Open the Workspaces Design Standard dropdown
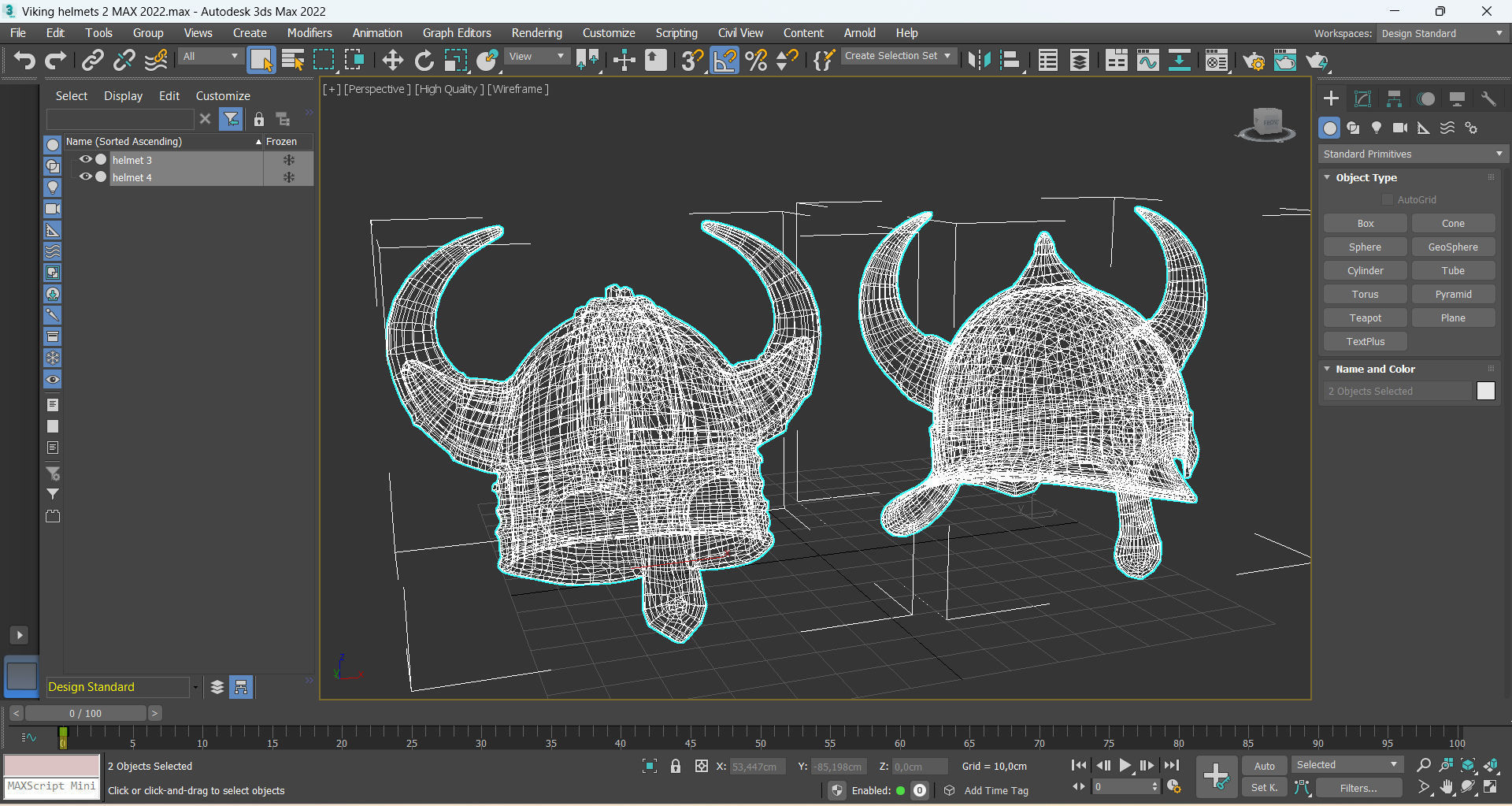The image size is (1512, 806). tap(1442, 33)
